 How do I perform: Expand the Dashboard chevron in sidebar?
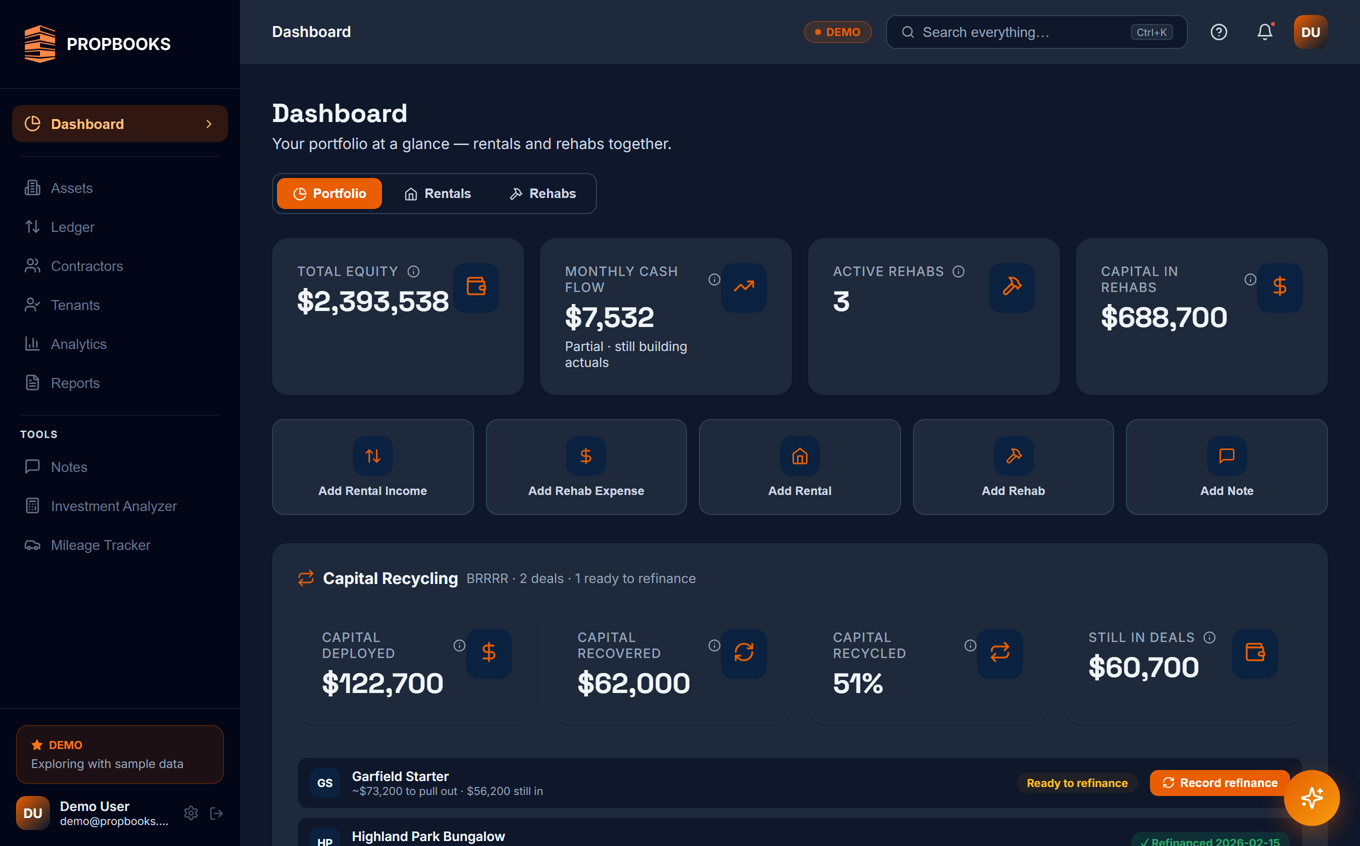point(209,124)
